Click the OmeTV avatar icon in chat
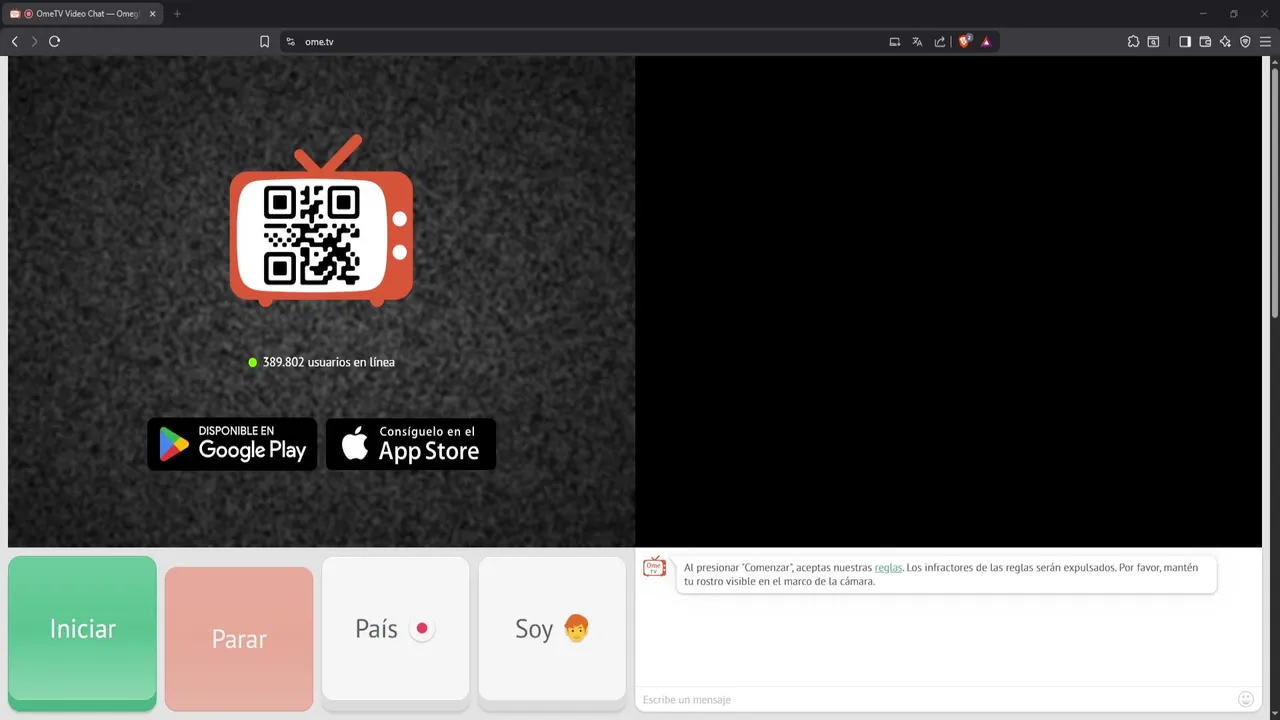 point(654,567)
